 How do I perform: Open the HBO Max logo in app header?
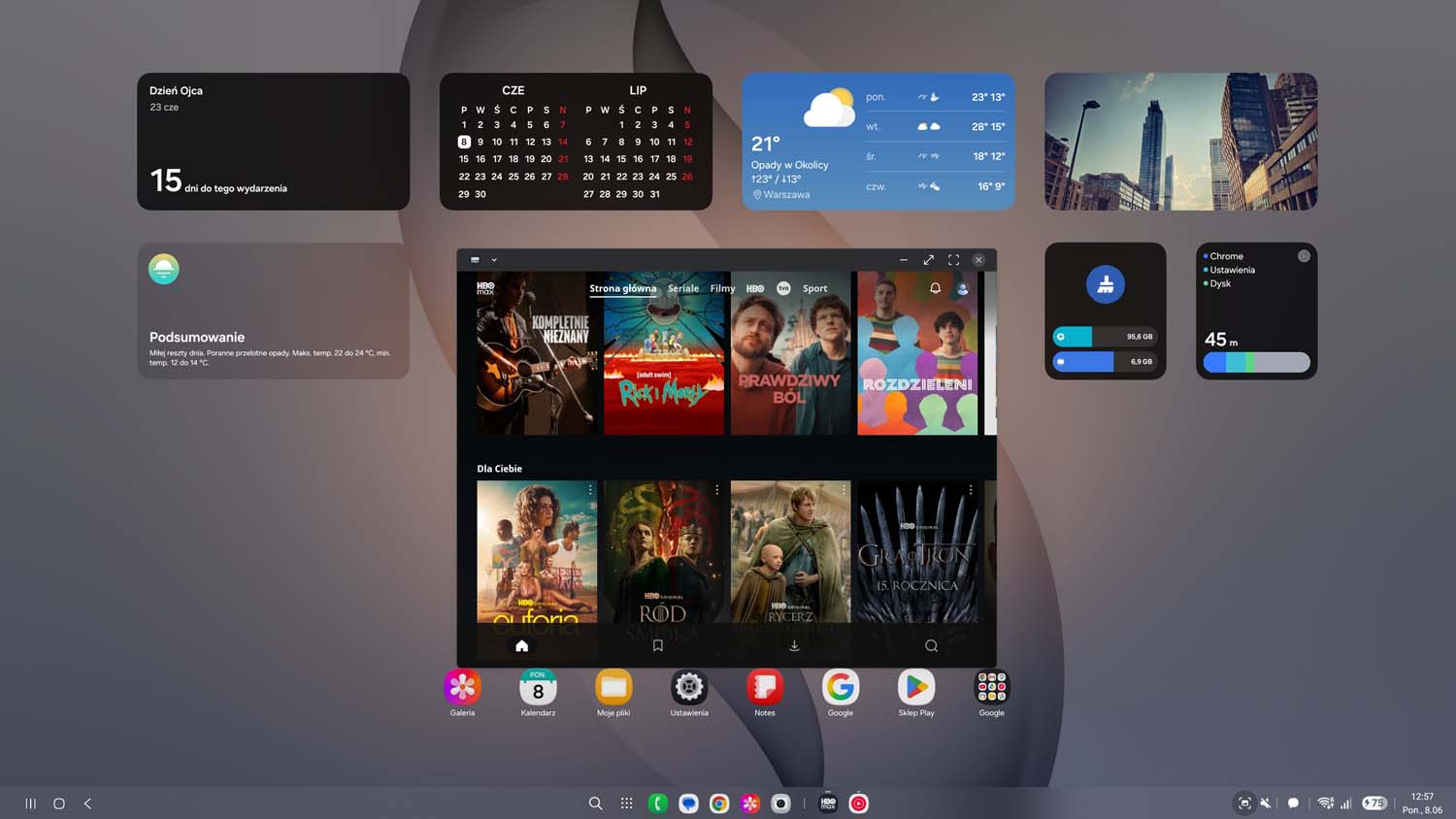point(485,288)
